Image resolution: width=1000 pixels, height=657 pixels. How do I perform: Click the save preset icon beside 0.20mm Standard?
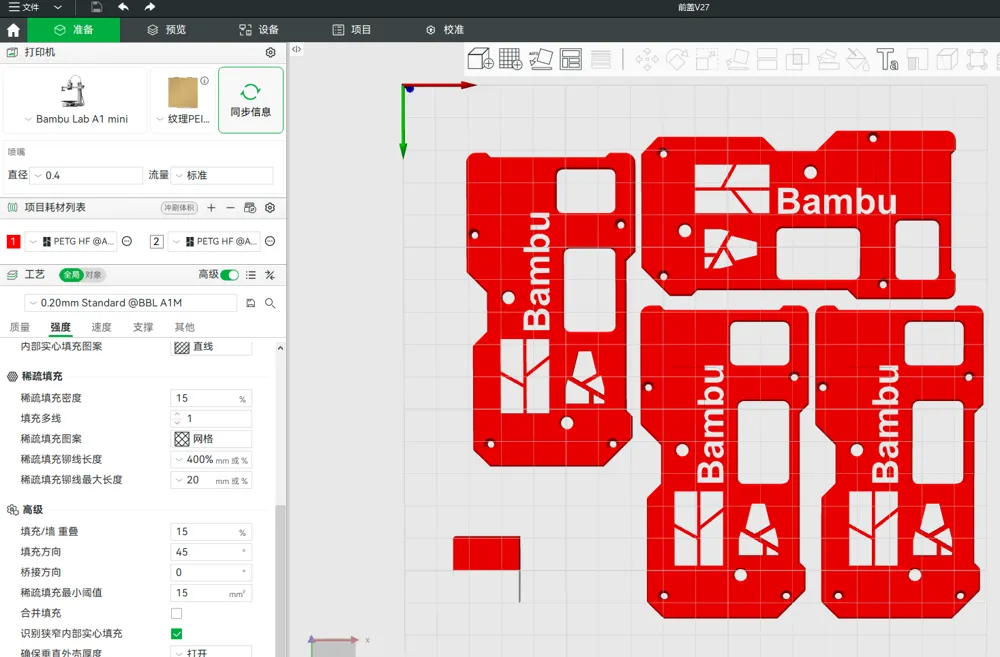pyautogui.click(x=251, y=303)
